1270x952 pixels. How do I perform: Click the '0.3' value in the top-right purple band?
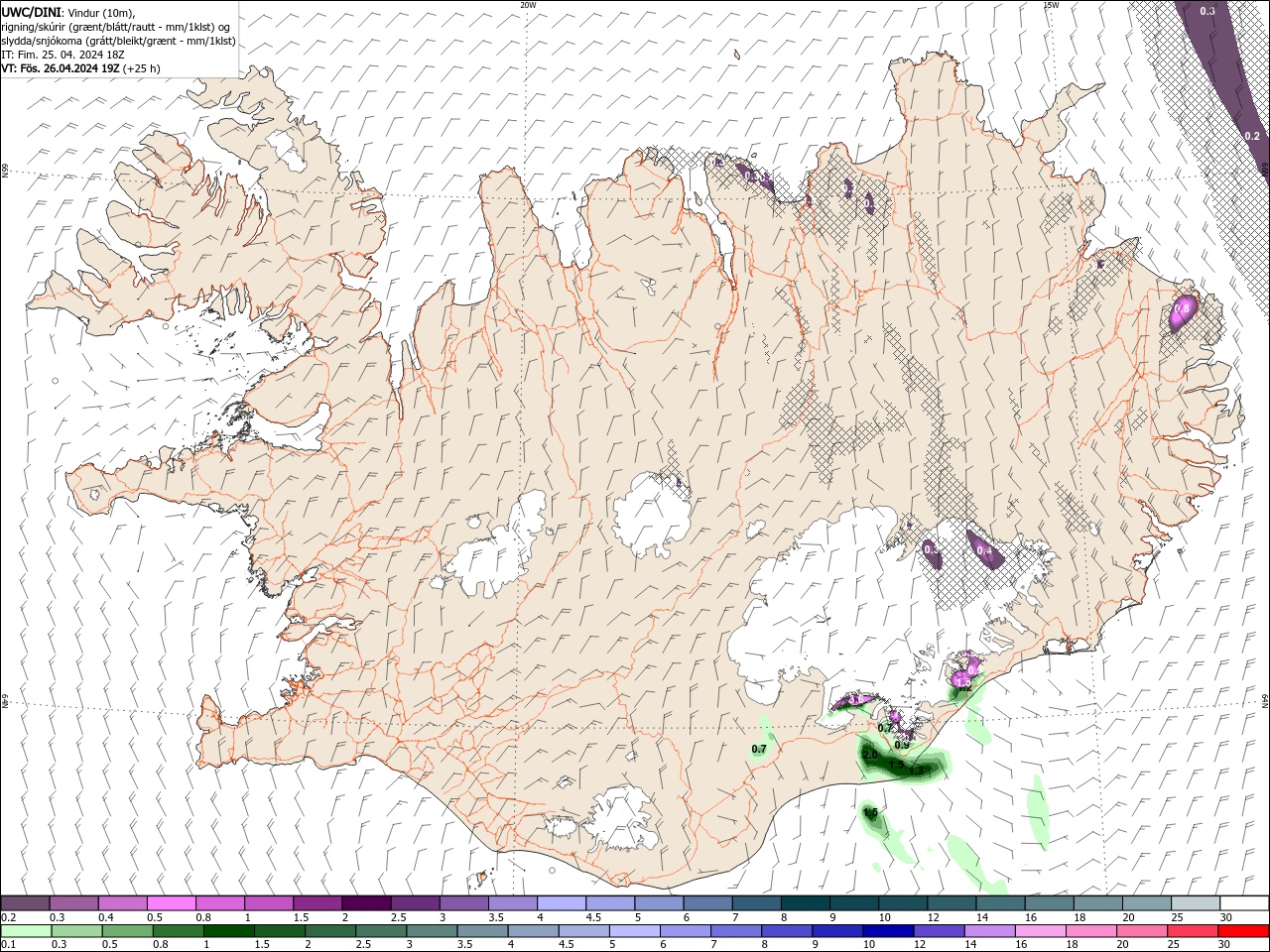pos(1207,11)
